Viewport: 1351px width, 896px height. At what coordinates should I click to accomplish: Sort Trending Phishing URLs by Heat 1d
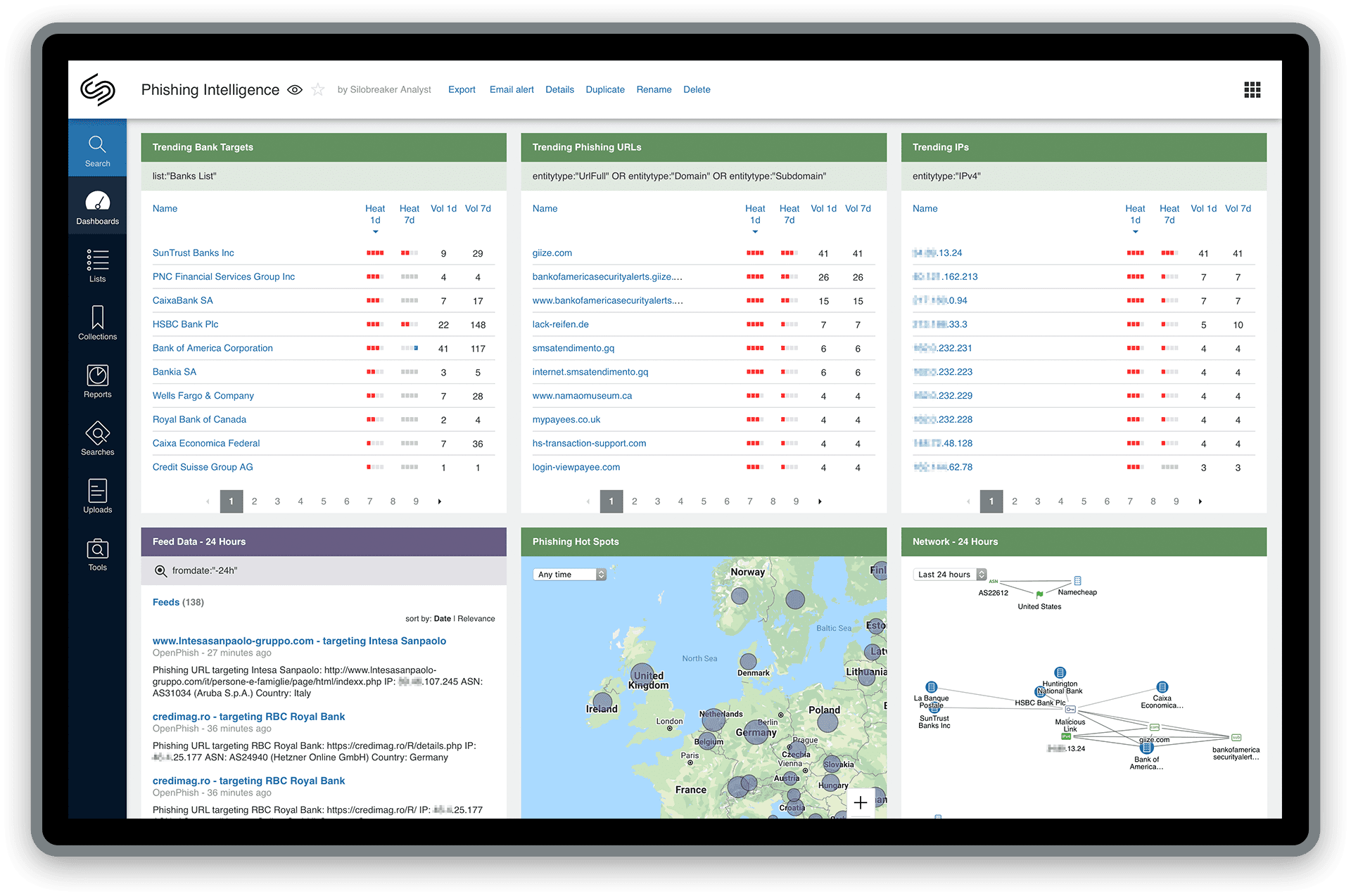click(755, 215)
